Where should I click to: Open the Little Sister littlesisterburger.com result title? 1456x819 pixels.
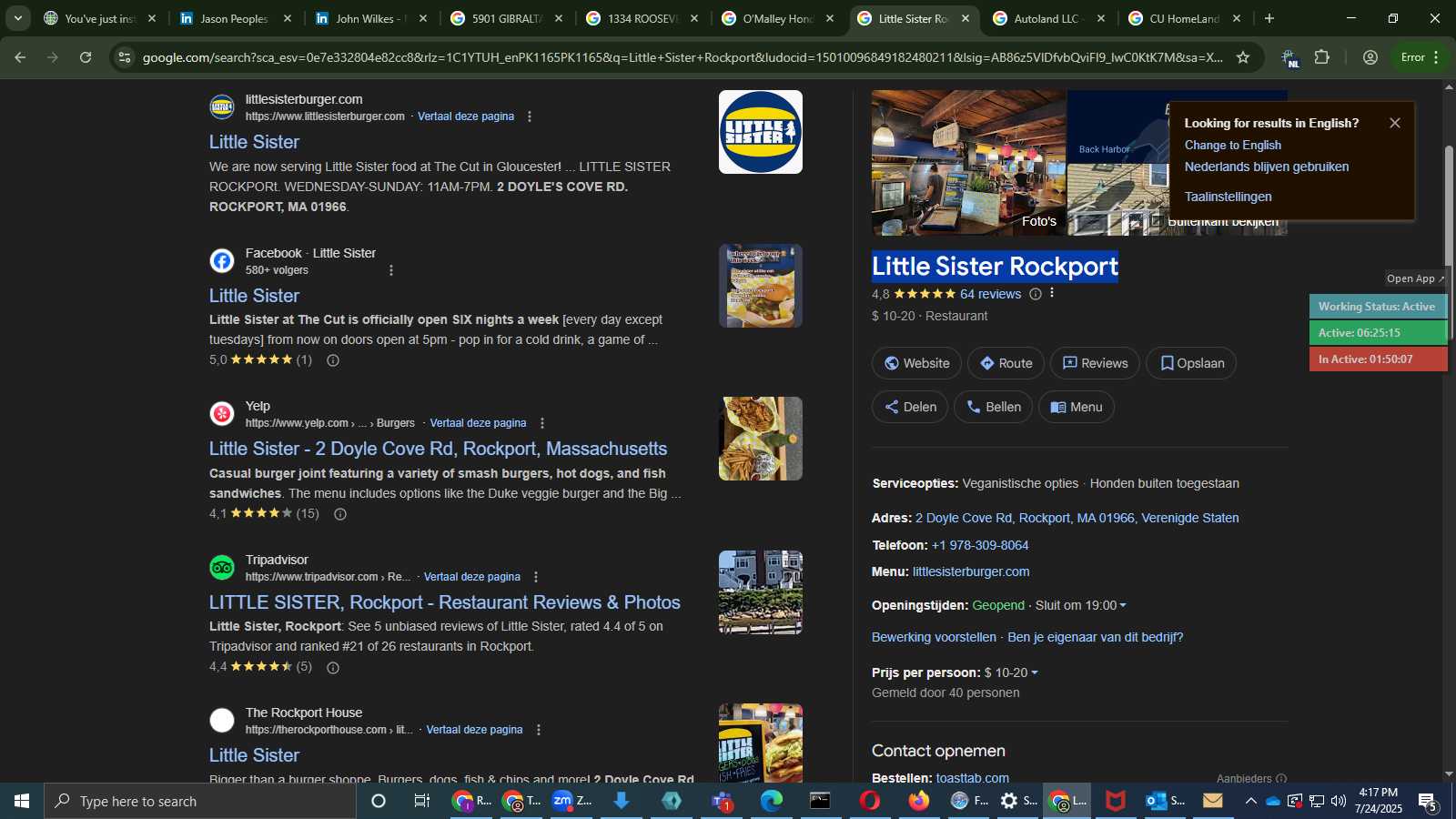click(254, 142)
